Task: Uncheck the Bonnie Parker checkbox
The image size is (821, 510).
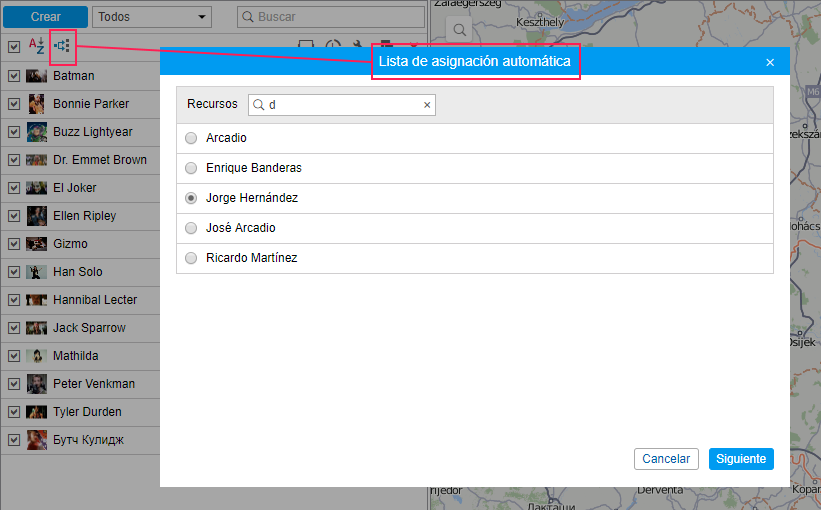Action: click(x=14, y=104)
